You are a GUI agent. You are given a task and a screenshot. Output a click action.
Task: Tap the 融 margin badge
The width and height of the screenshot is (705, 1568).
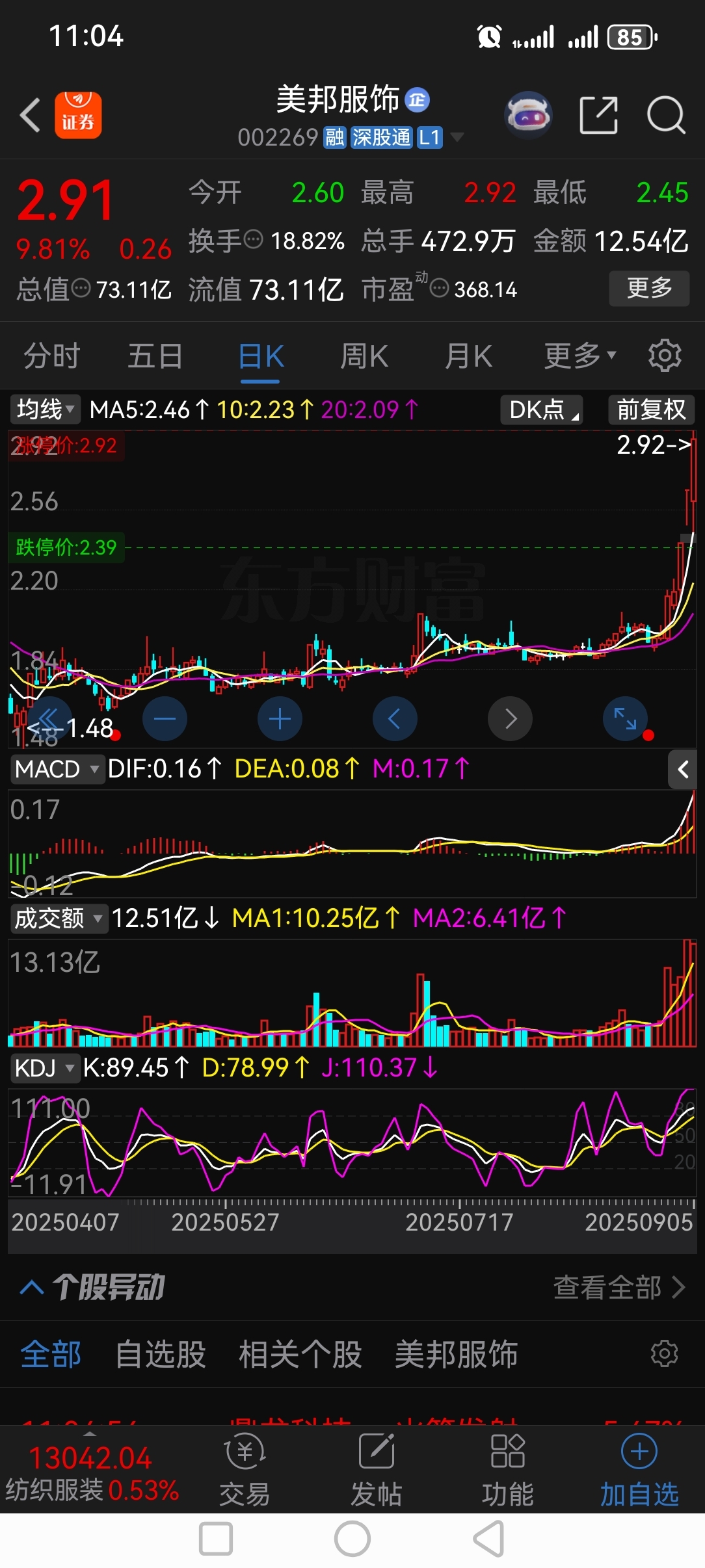335,138
